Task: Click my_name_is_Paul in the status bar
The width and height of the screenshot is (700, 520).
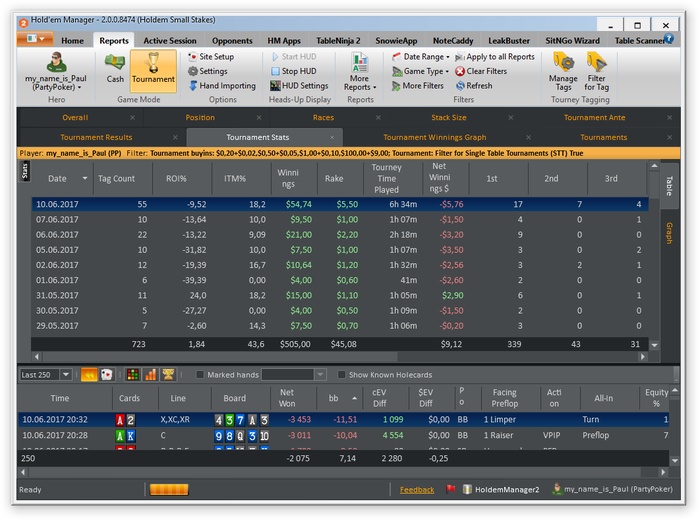Action: click(612, 489)
